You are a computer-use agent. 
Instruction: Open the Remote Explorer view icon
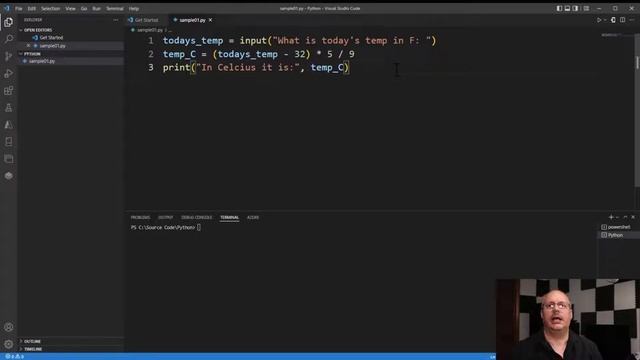pos(9,159)
